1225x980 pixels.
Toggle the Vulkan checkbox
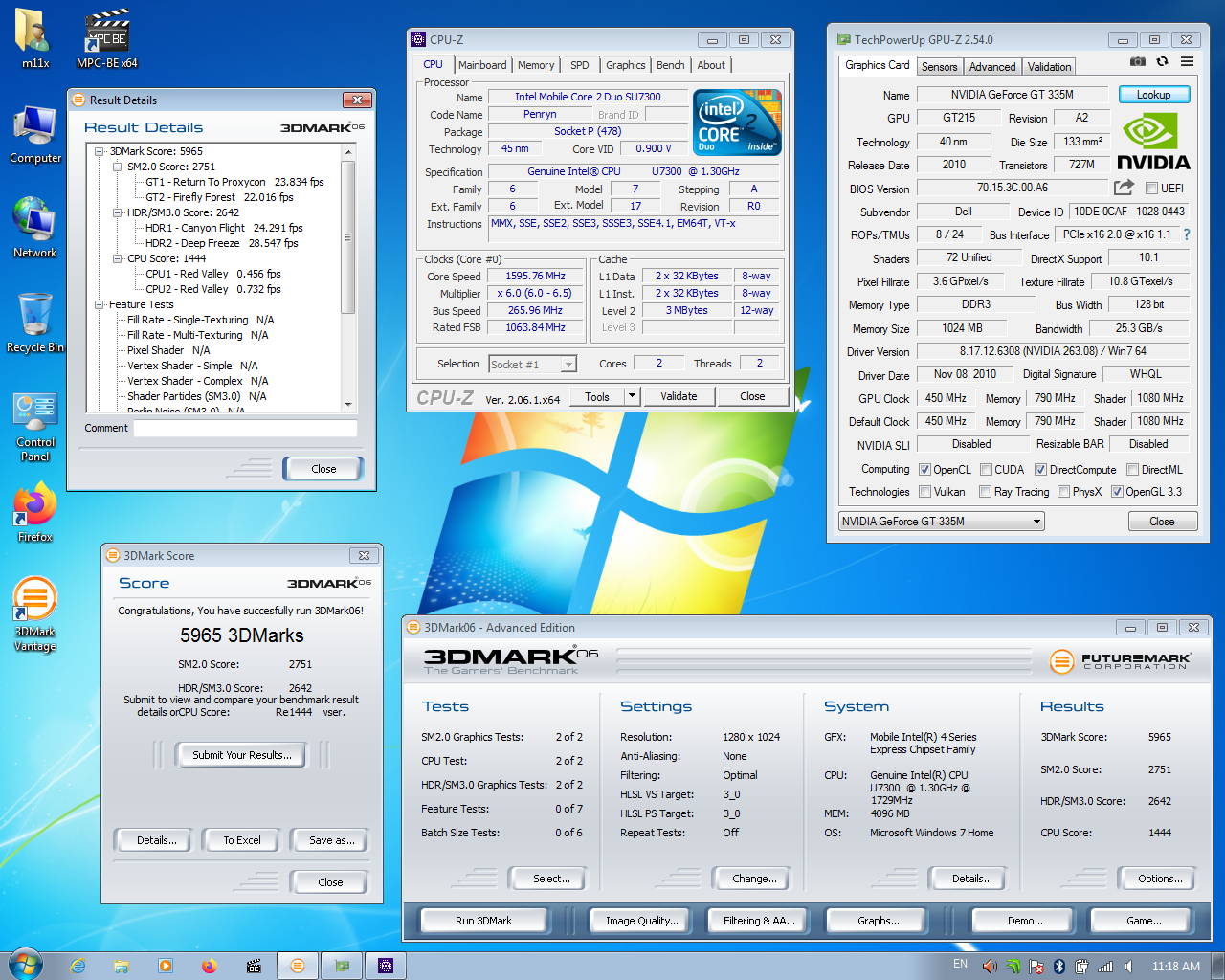(x=924, y=492)
